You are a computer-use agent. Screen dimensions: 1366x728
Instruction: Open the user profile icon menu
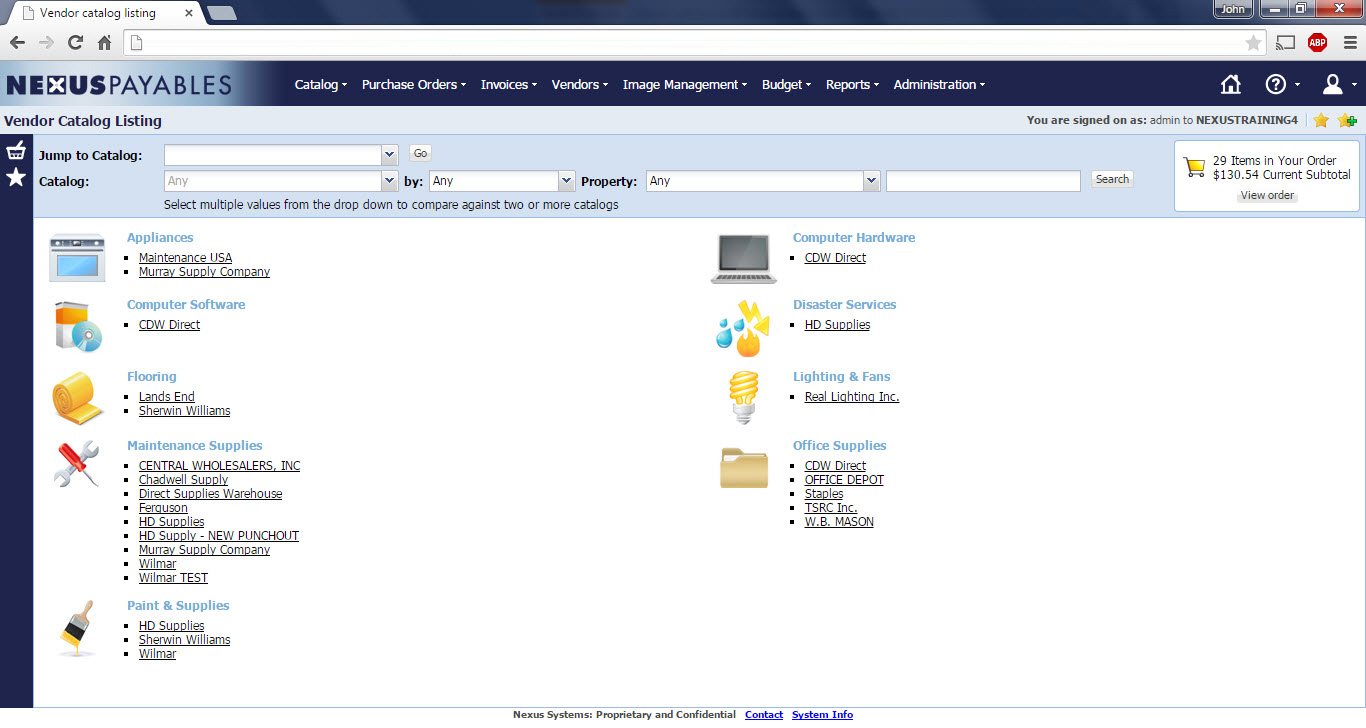[1332, 85]
